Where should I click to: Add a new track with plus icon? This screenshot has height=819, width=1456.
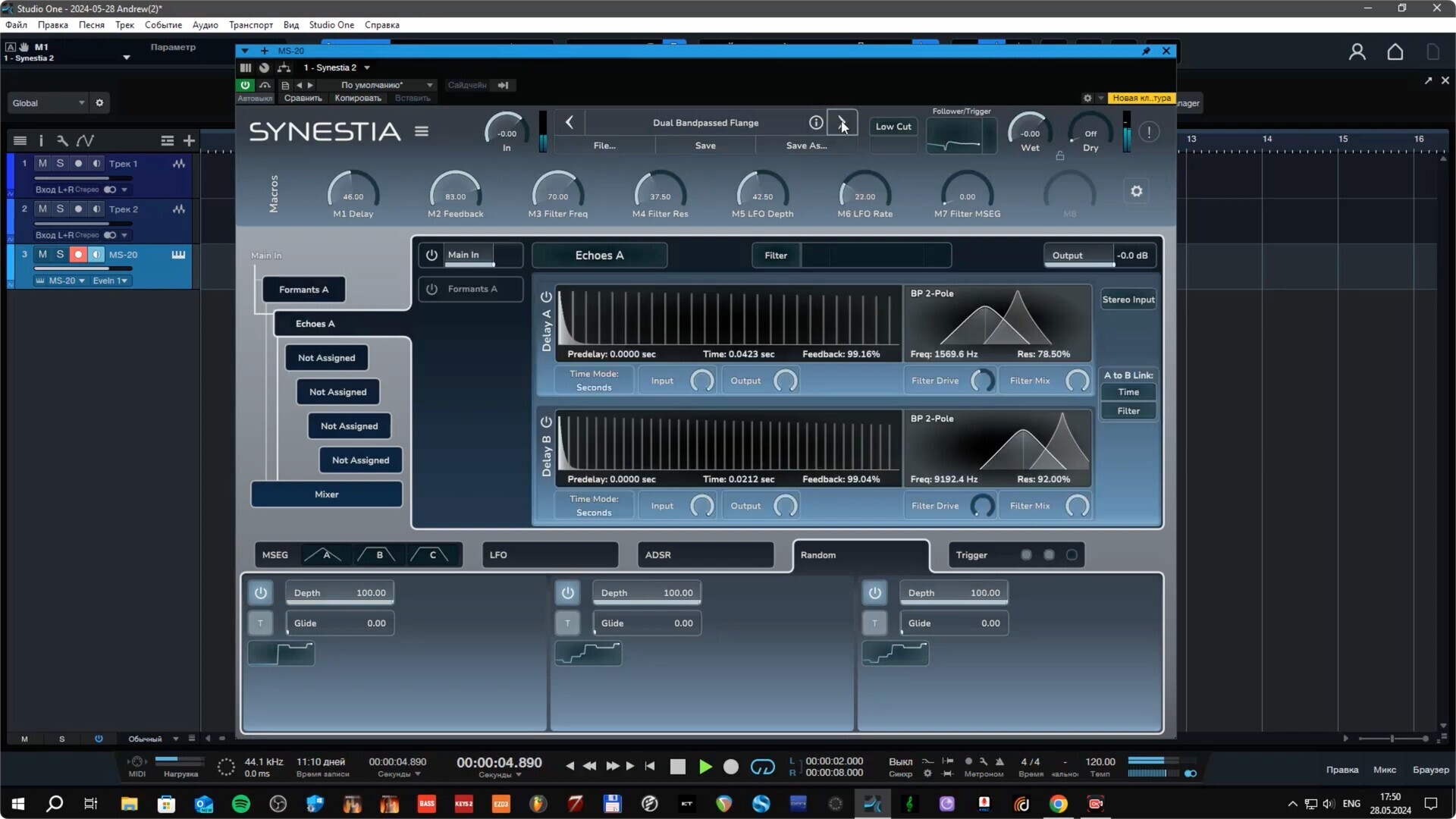(189, 140)
